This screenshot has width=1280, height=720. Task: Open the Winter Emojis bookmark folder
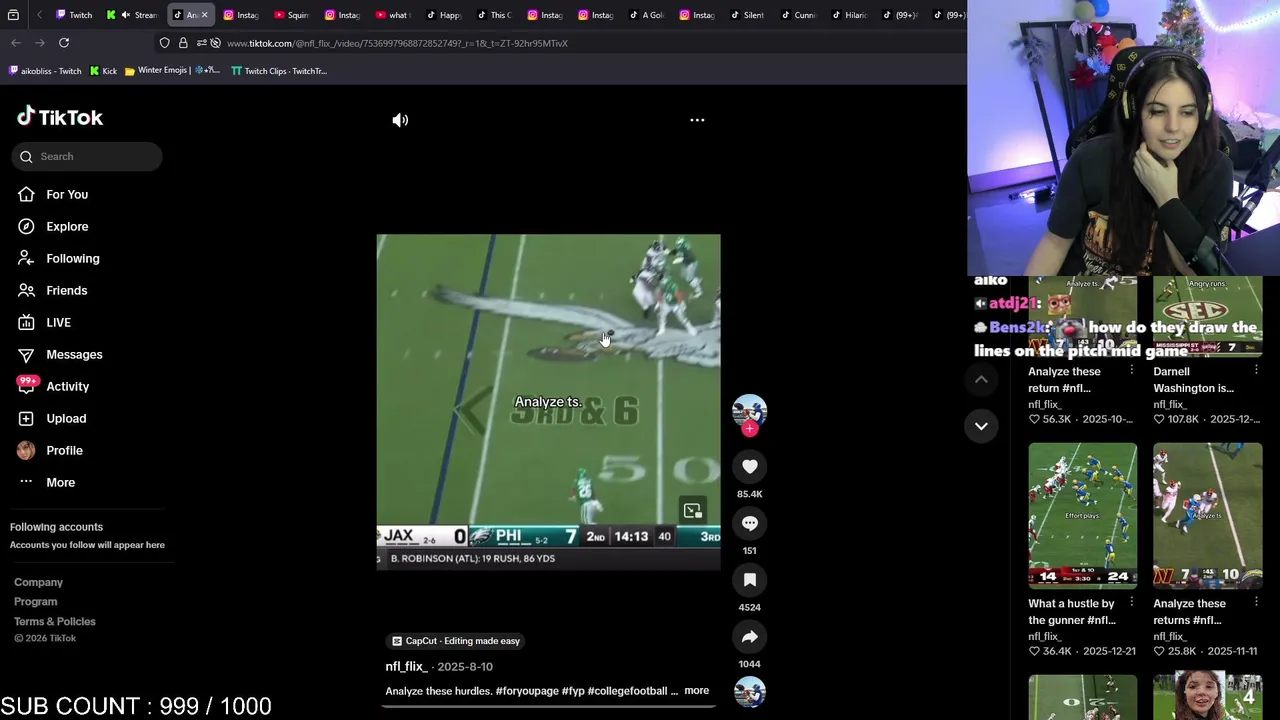click(172, 71)
